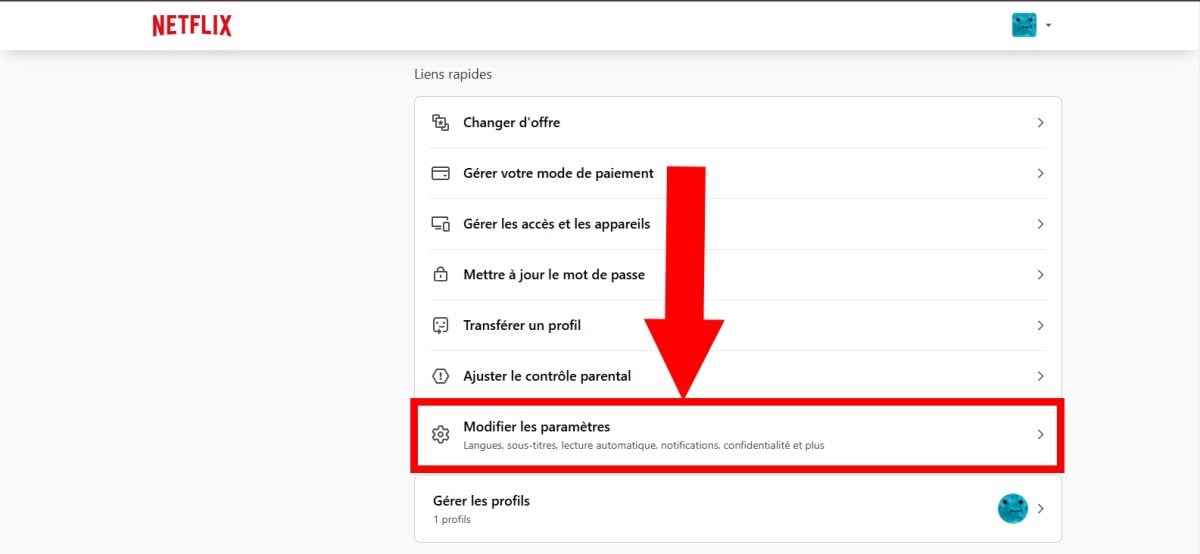Expand the Gérer les profils chevron

pyautogui.click(x=1040, y=508)
